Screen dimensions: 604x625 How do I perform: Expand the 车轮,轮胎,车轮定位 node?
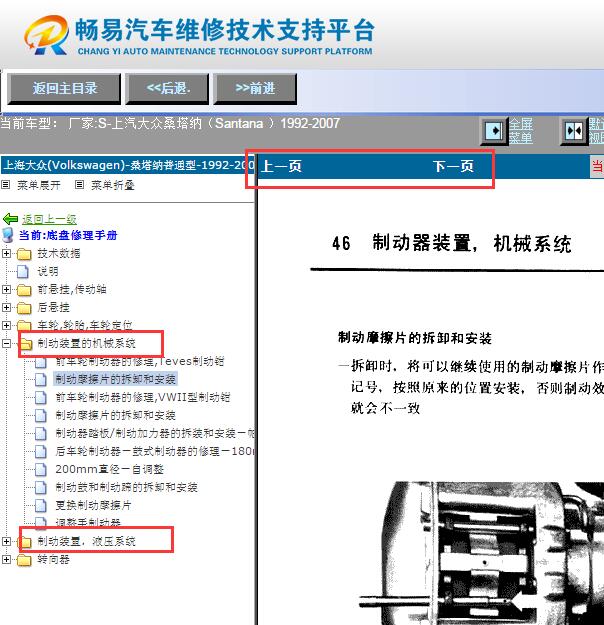pos(6,325)
